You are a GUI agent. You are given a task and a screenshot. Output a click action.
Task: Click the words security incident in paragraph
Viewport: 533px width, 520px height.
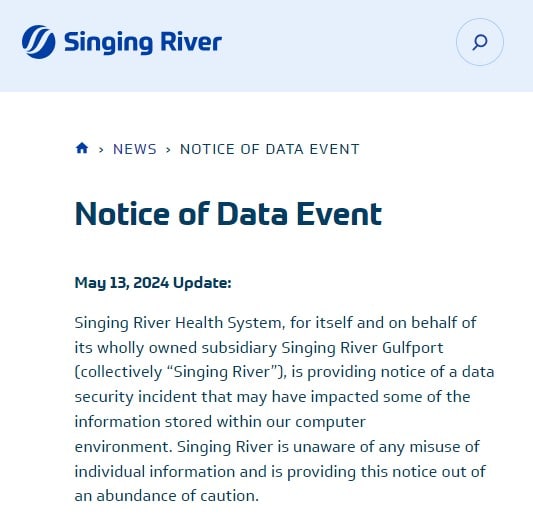(x=136, y=397)
